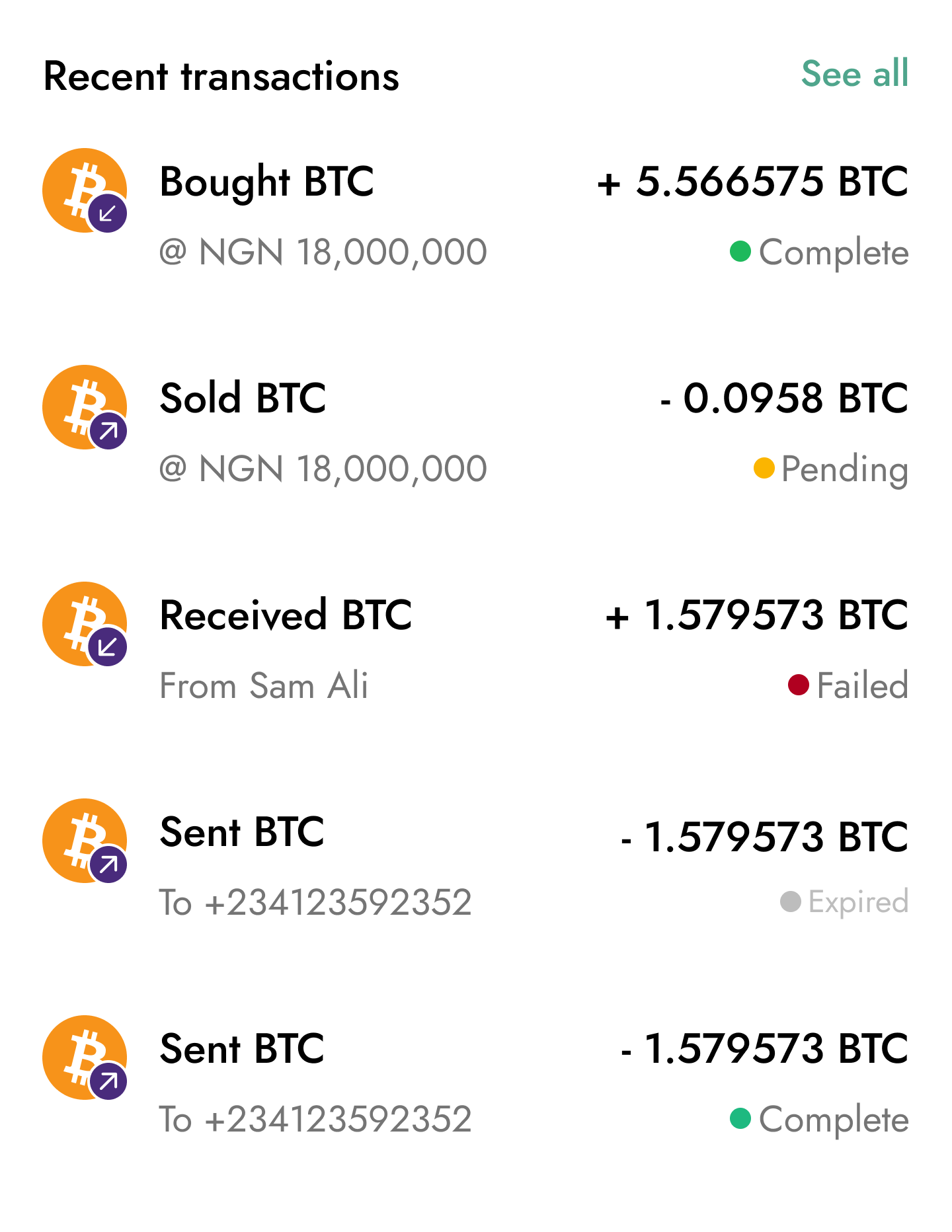
Task: Open the Bought BTC transaction title
Action: point(267,182)
